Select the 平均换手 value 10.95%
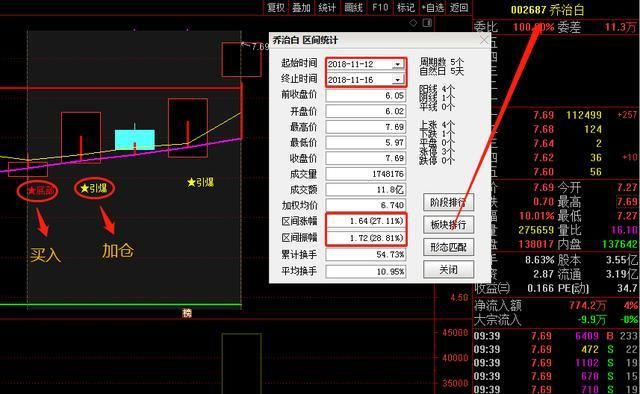Viewport: 640px width, 394px height. click(x=366, y=272)
